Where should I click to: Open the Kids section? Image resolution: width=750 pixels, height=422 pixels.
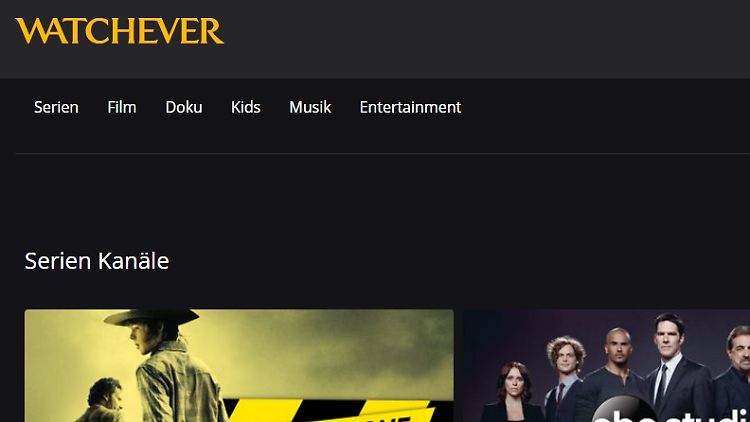pos(245,107)
